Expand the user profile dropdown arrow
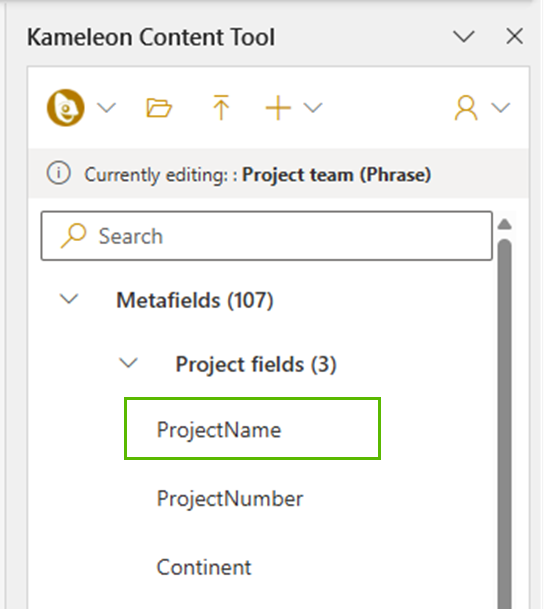The height and width of the screenshot is (609, 546). [501, 108]
